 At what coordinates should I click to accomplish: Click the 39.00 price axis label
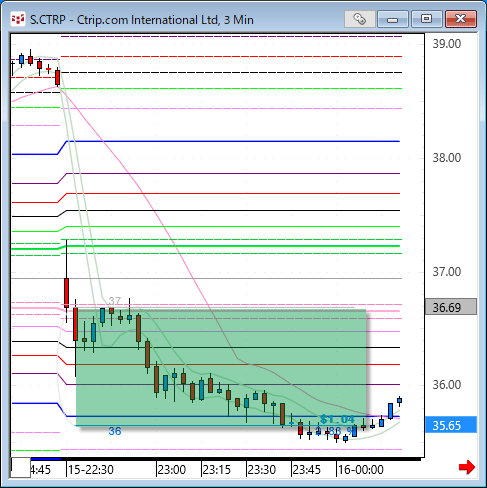coord(447,44)
